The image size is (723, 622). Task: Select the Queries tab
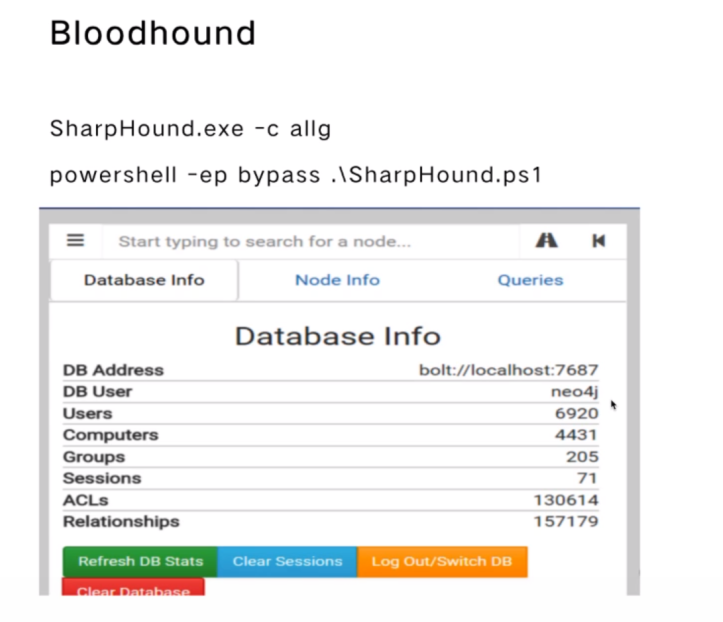coord(530,280)
